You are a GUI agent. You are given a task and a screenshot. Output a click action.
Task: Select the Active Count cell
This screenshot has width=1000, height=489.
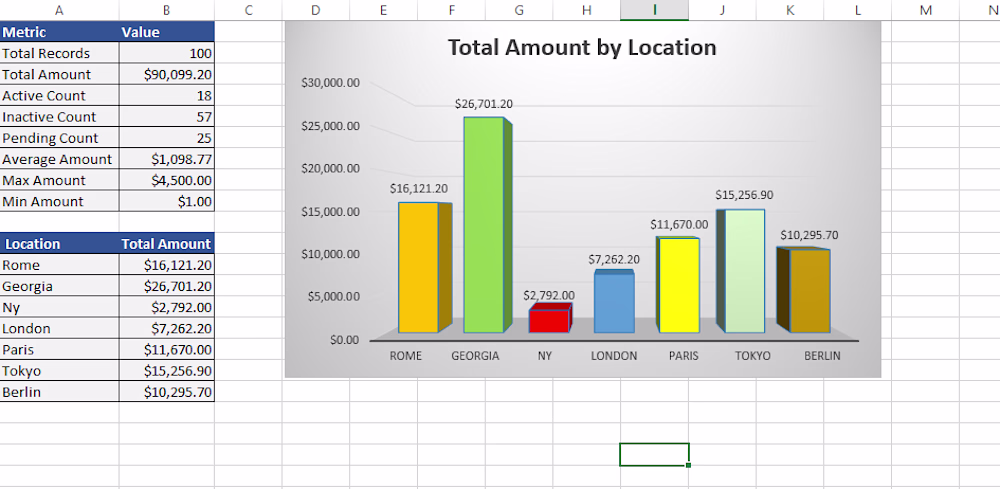(x=59, y=95)
